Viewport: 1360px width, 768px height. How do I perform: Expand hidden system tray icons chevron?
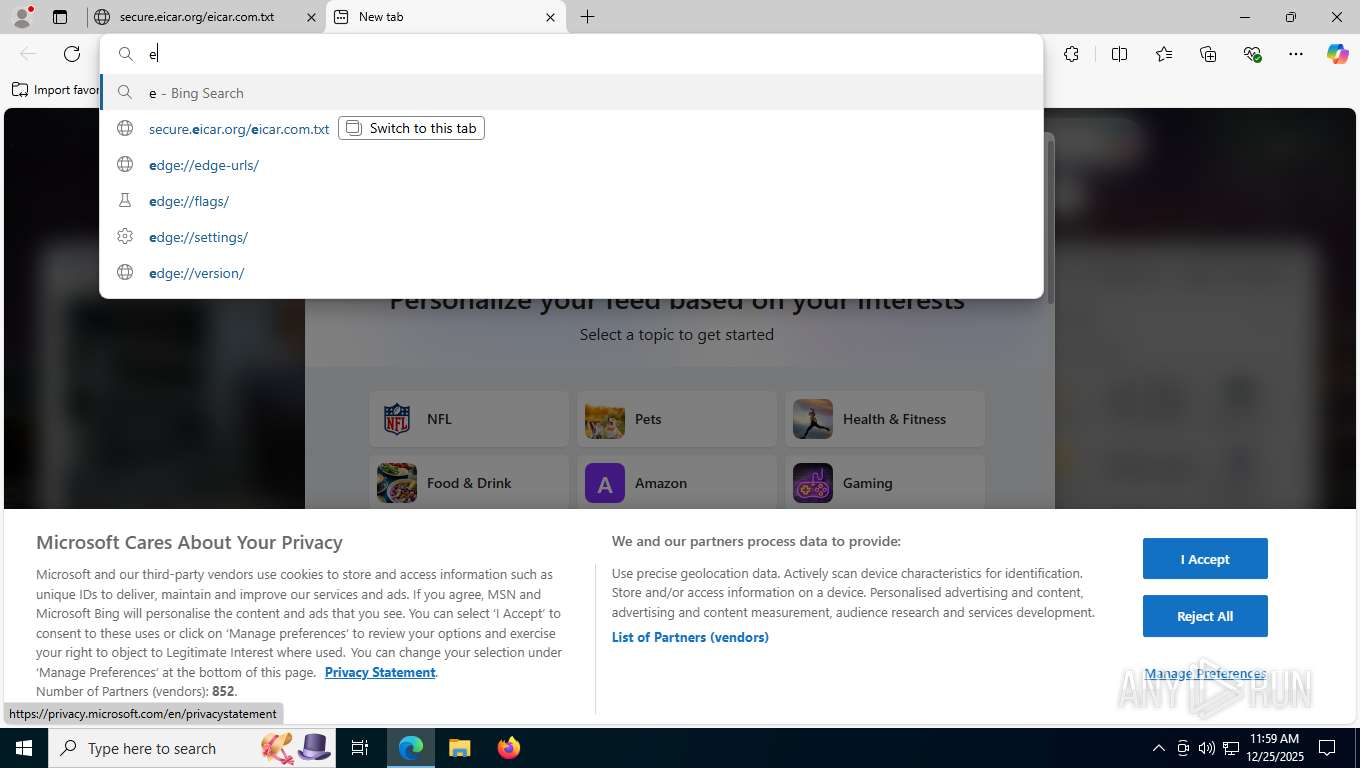pos(1158,748)
